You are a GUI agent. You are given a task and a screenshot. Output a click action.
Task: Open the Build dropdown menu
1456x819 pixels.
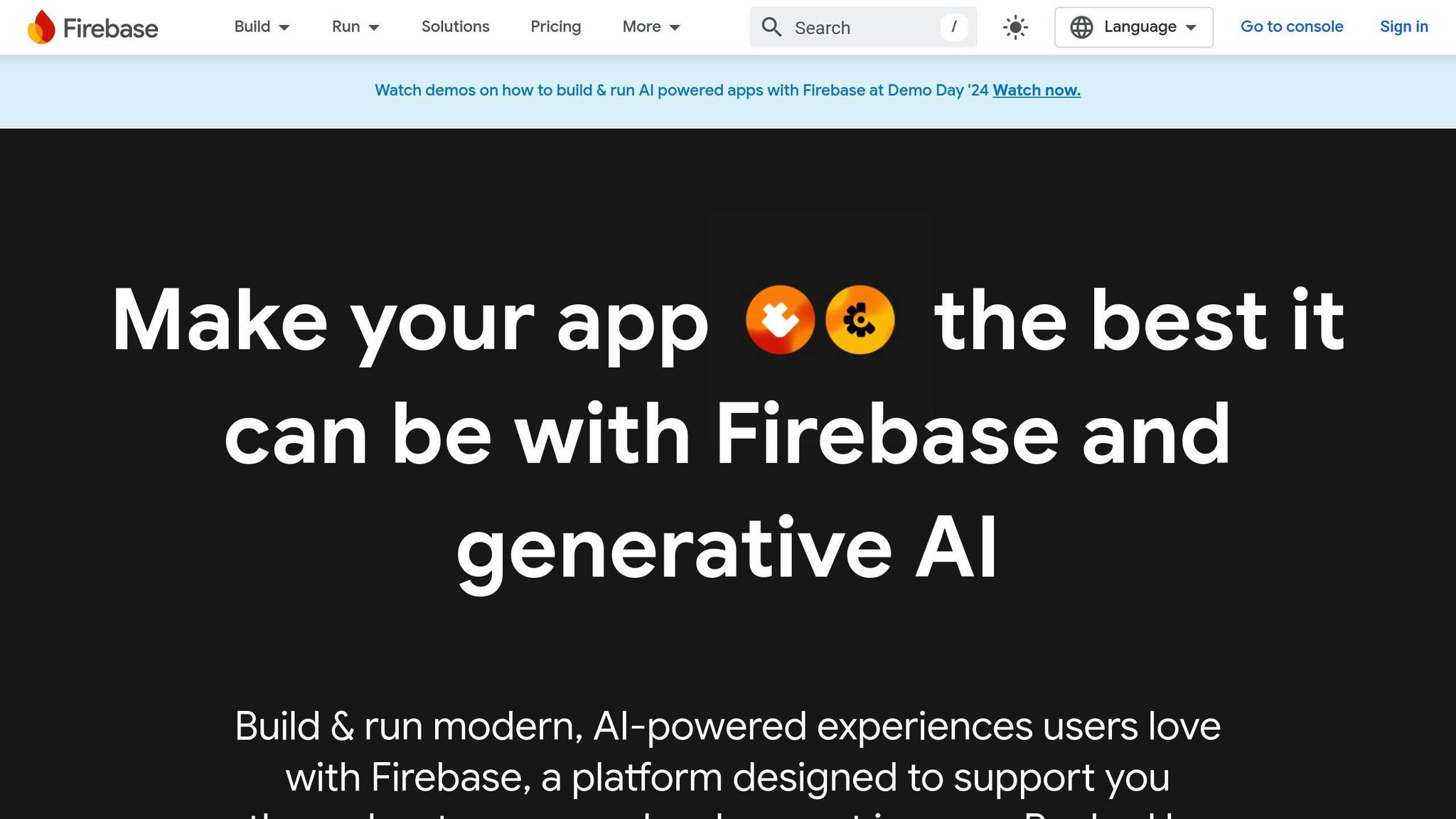[x=262, y=27]
